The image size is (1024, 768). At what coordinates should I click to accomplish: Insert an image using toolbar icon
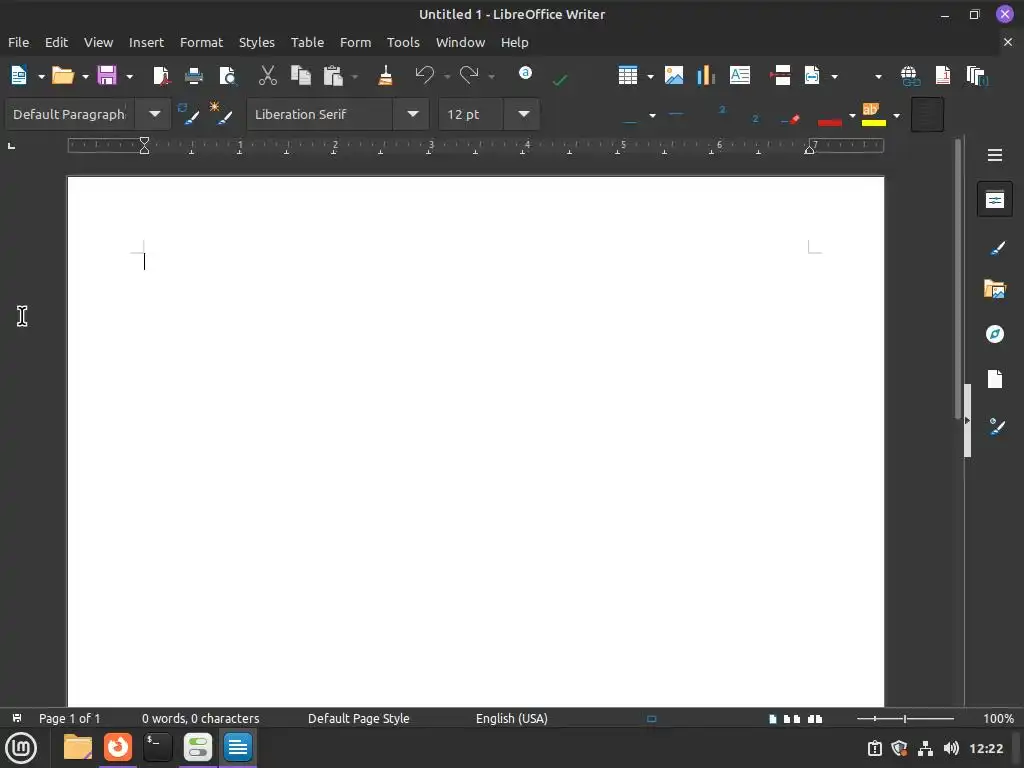coord(674,76)
